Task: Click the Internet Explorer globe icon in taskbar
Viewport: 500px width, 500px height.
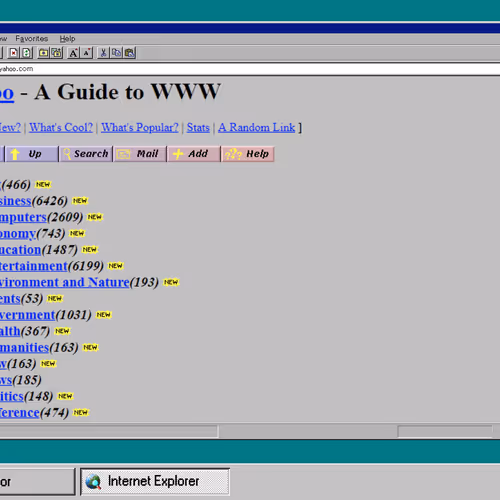Action: [x=93, y=482]
